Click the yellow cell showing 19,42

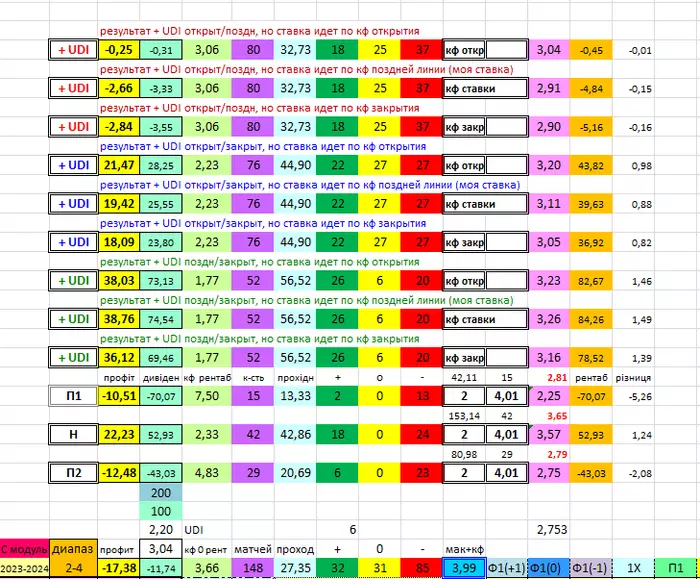pyautogui.click(x=119, y=204)
